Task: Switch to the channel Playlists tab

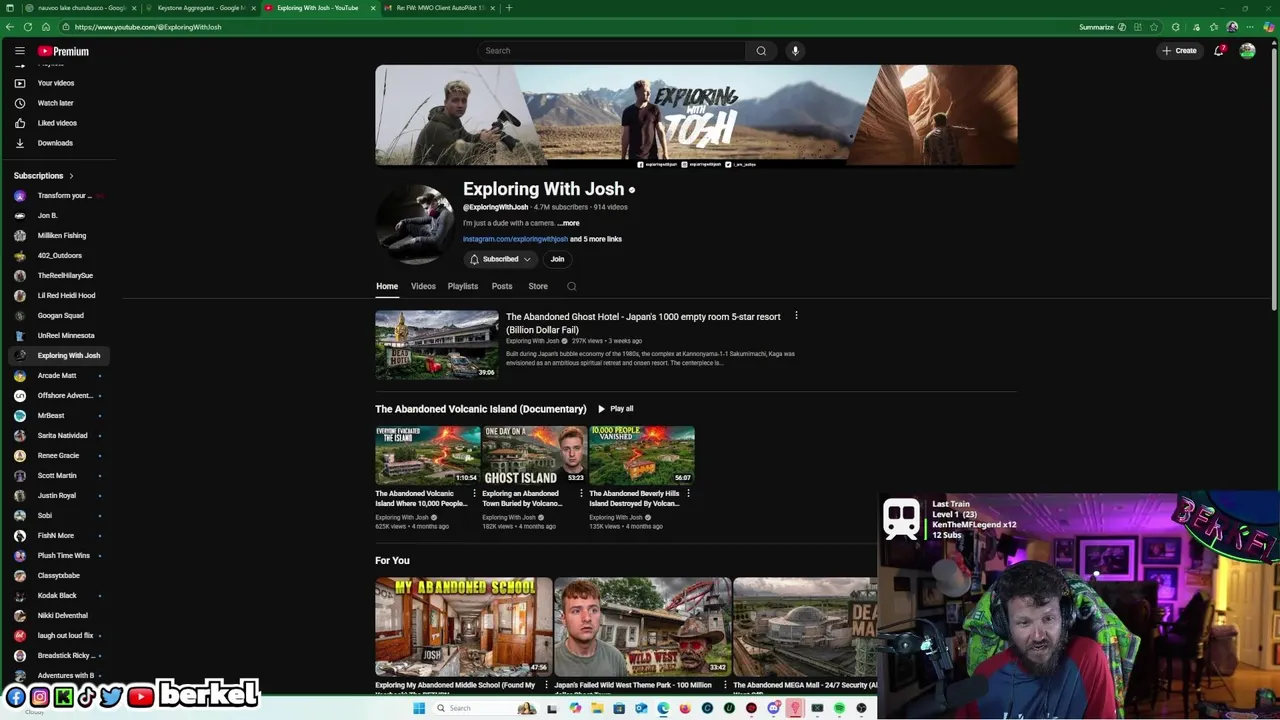Action: [463, 286]
